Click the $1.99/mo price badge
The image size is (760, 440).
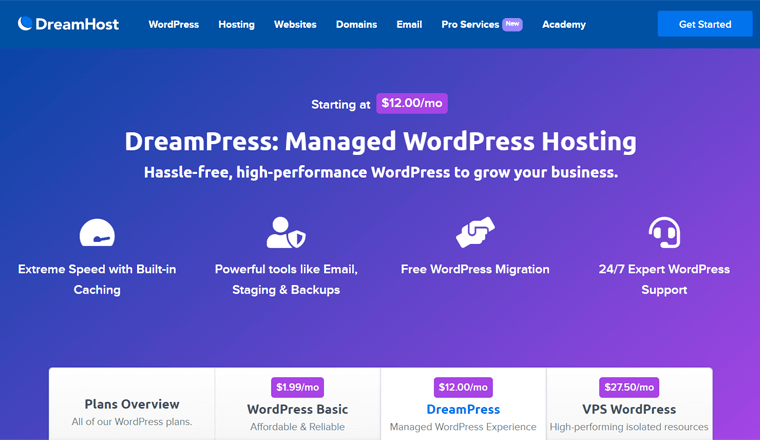click(x=297, y=387)
